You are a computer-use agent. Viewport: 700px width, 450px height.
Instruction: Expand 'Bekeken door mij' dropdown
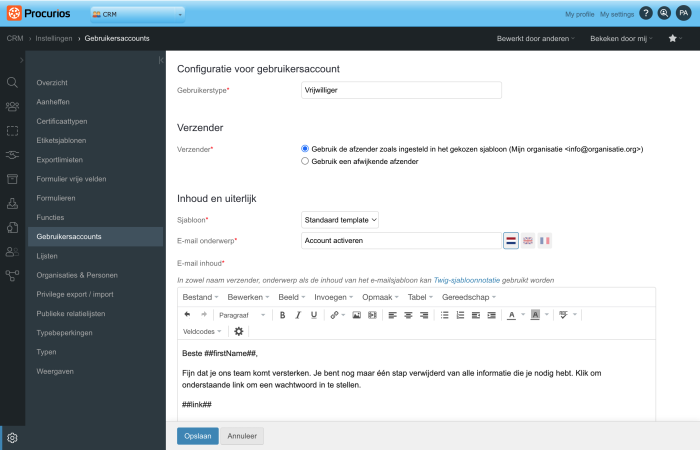coord(621,38)
